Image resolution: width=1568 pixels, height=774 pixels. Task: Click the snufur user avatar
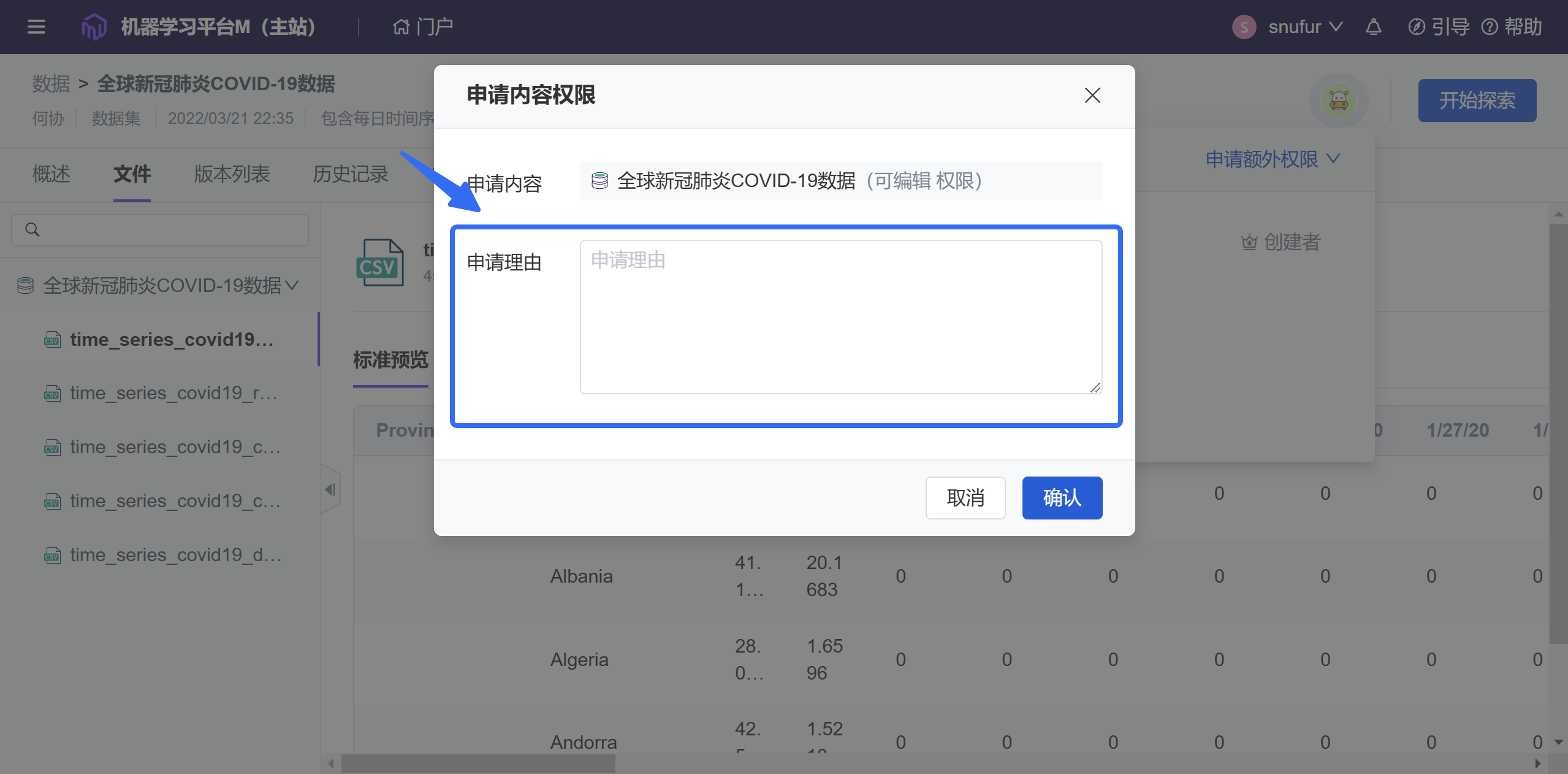(x=1244, y=27)
